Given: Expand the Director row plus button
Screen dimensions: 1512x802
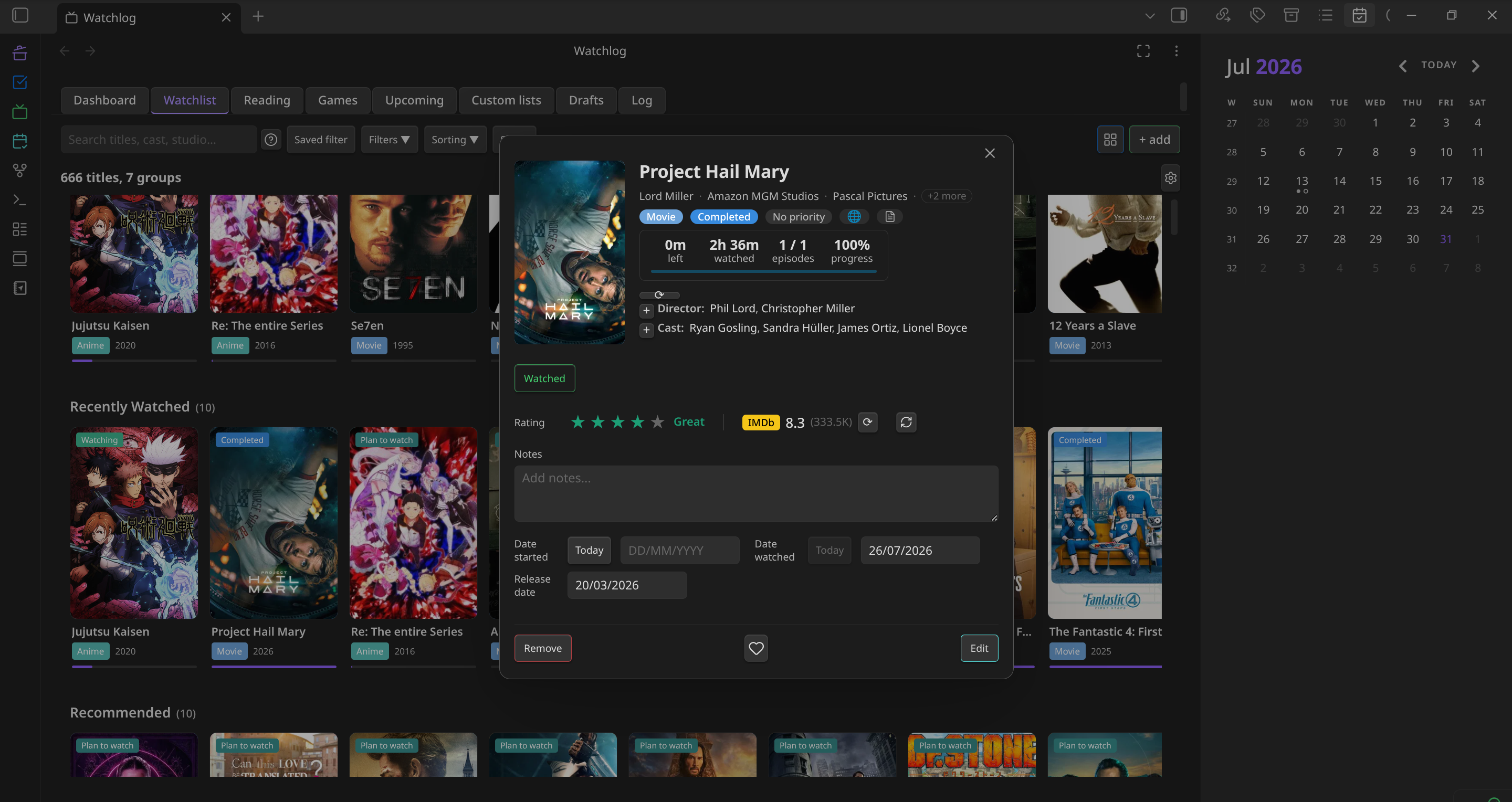Looking at the screenshot, I should coord(646,310).
